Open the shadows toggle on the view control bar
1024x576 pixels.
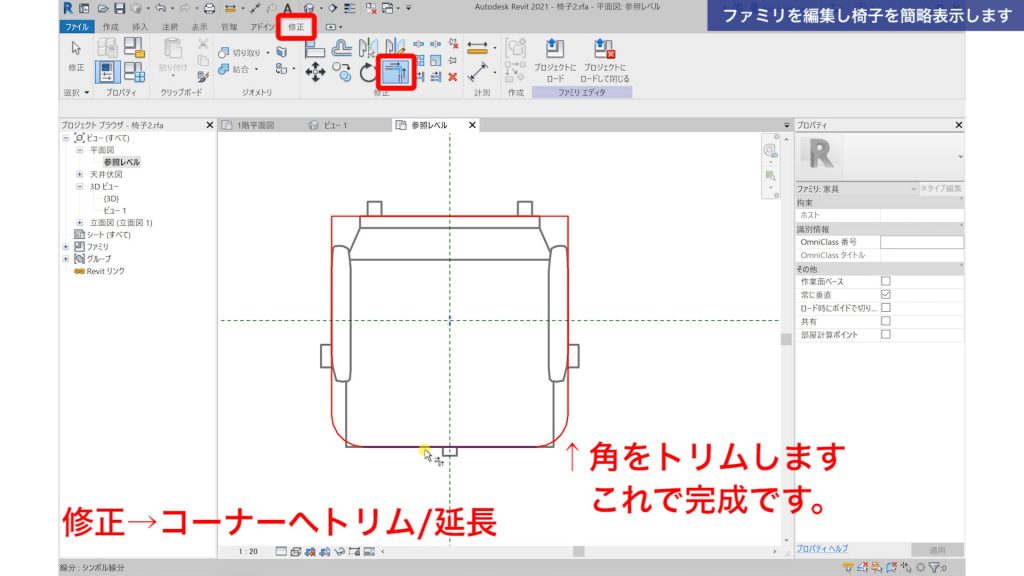pyautogui.click(x=323, y=552)
